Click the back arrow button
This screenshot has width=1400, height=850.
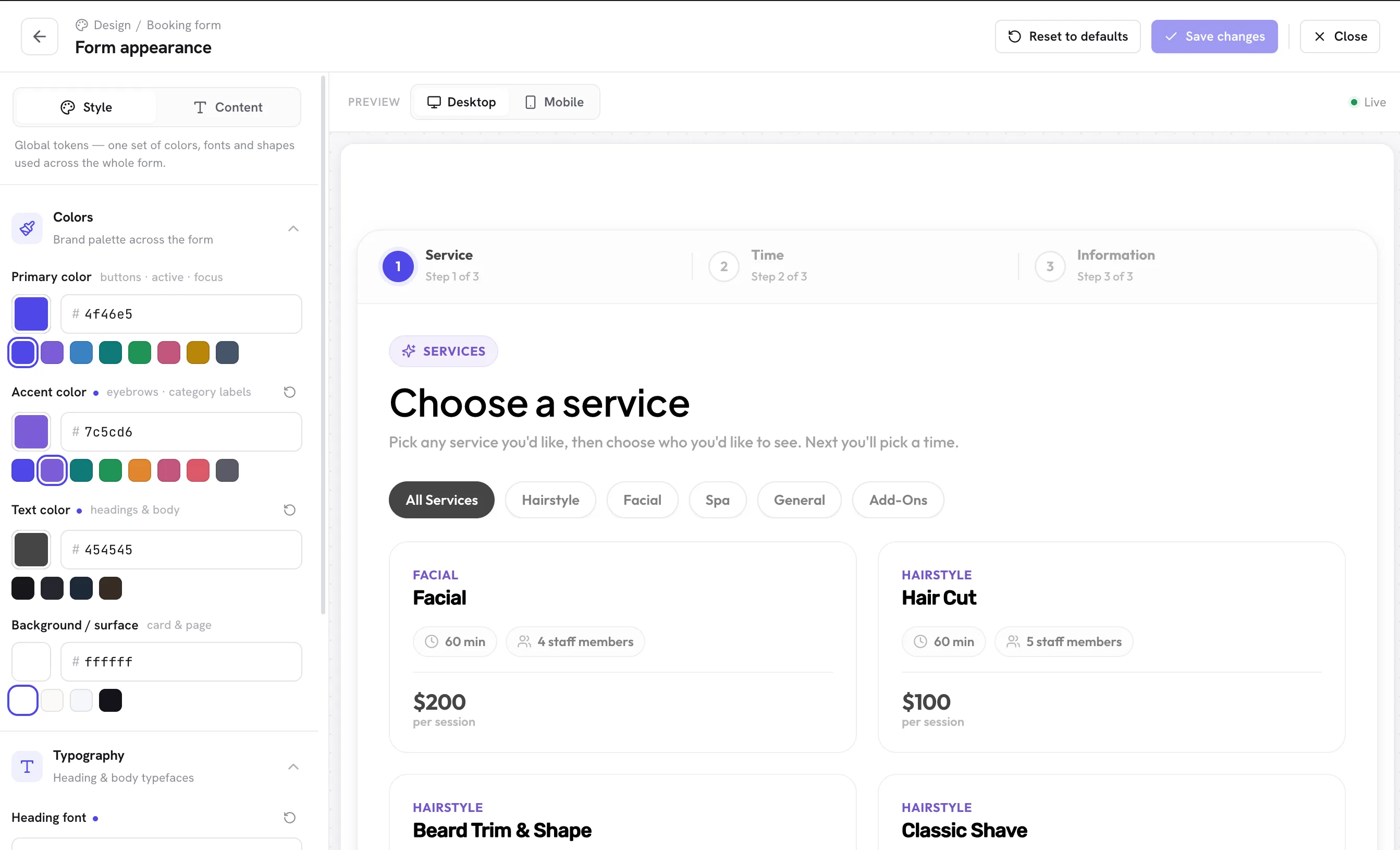(x=39, y=37)
